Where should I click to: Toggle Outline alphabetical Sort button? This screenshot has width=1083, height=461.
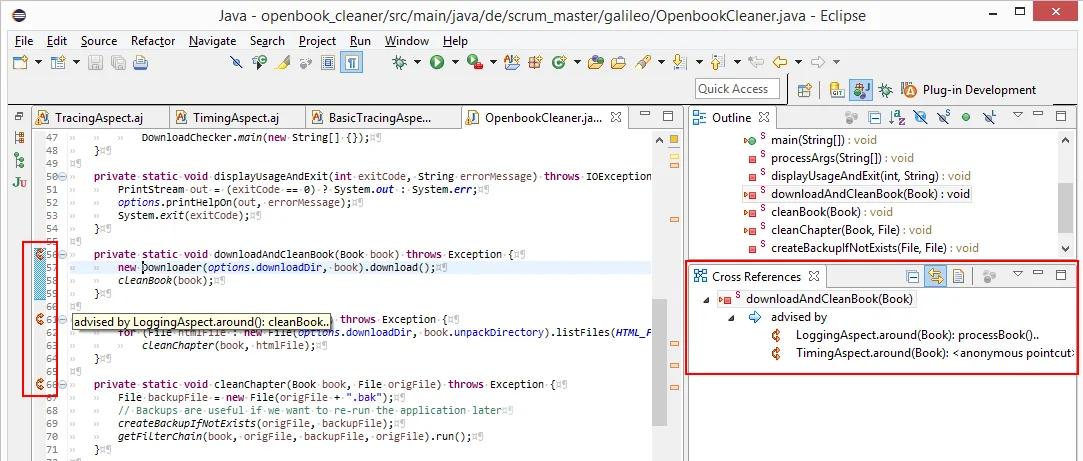coord(897,117)
